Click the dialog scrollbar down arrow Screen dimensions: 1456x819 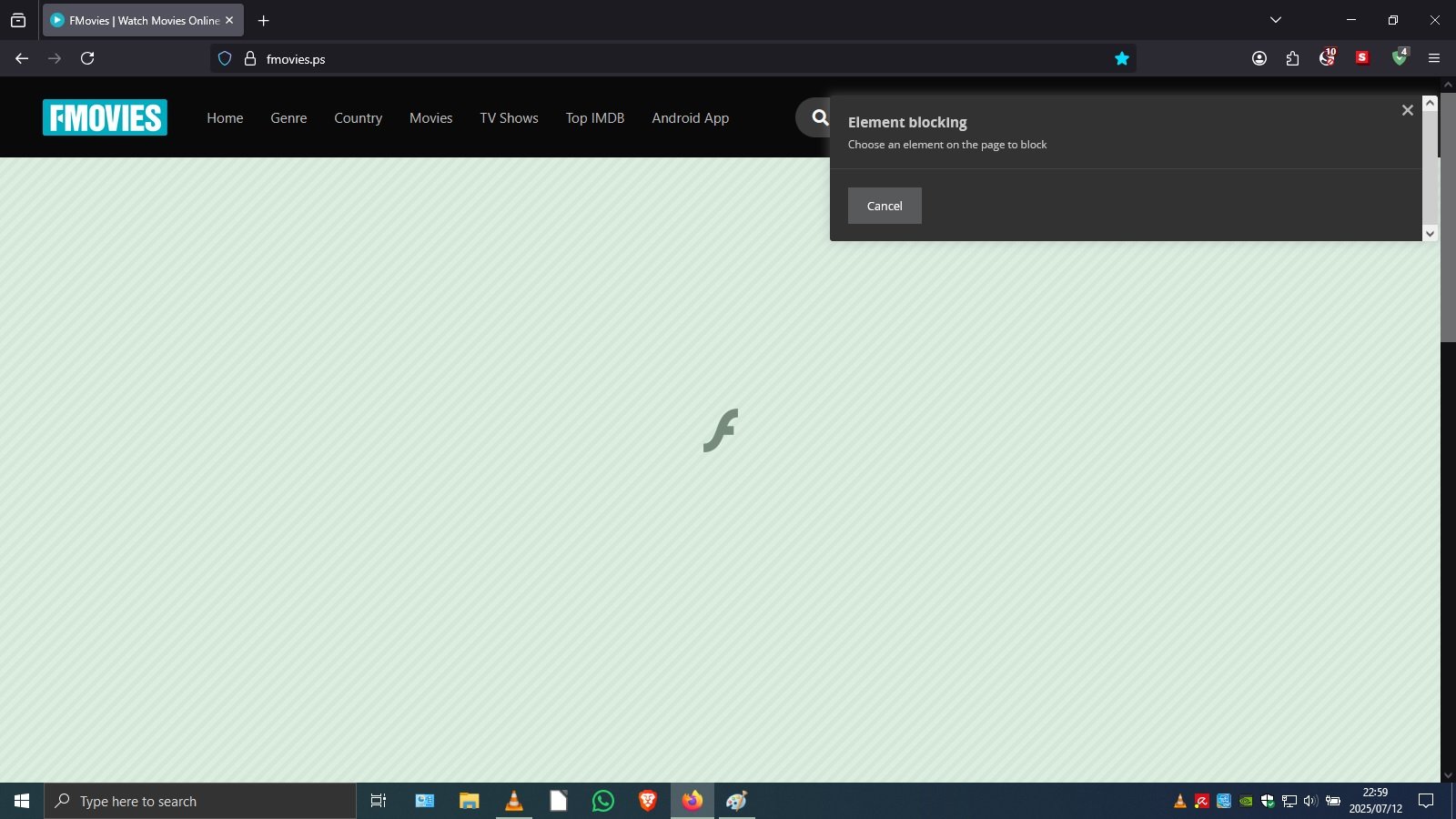click(1429, 234)
